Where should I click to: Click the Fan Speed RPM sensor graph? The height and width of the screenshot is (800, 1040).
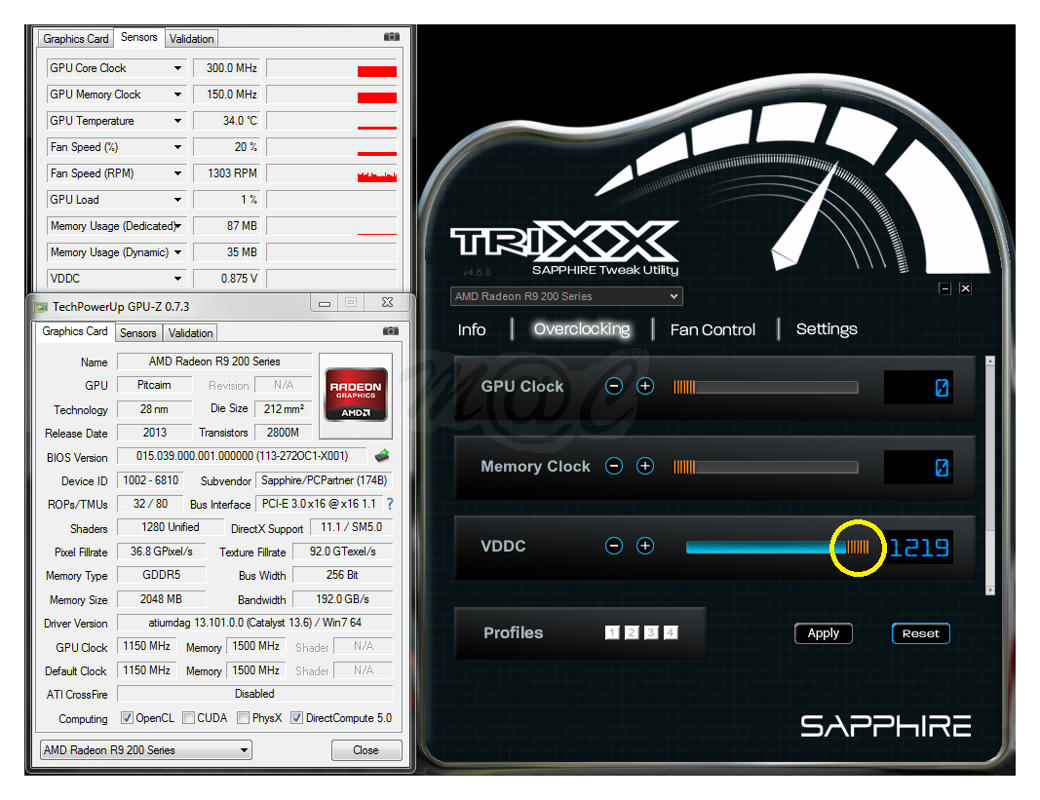click(332, 173)
